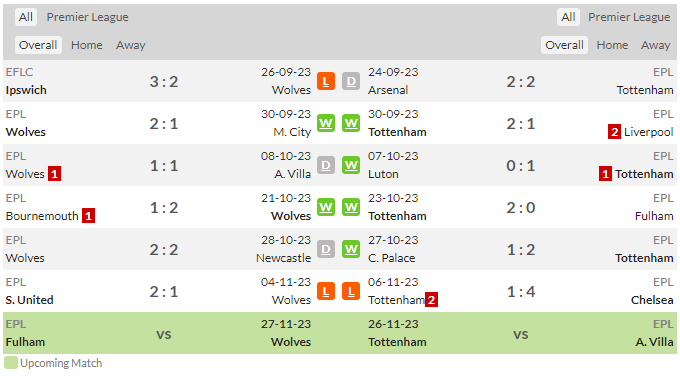Click the orange L badge for Tottenham vs Chelsea

[351, 292]
